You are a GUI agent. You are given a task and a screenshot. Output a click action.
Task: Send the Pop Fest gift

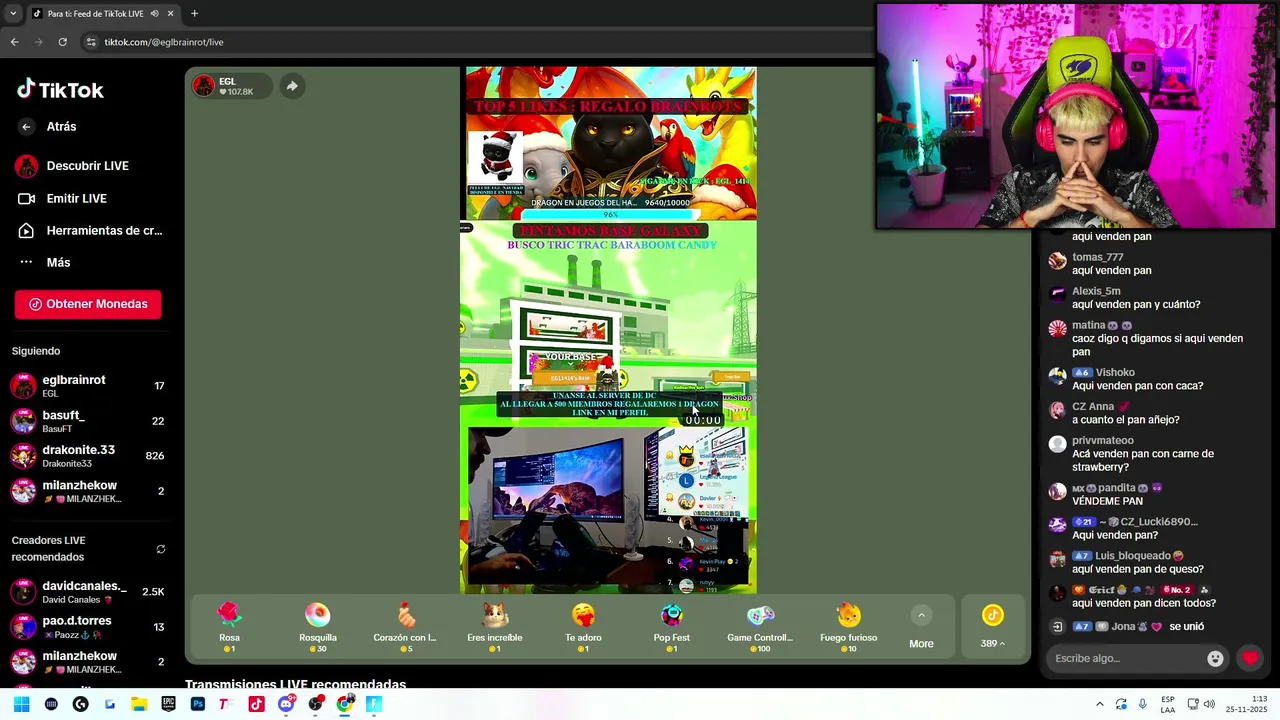click(x=672, y=627)
